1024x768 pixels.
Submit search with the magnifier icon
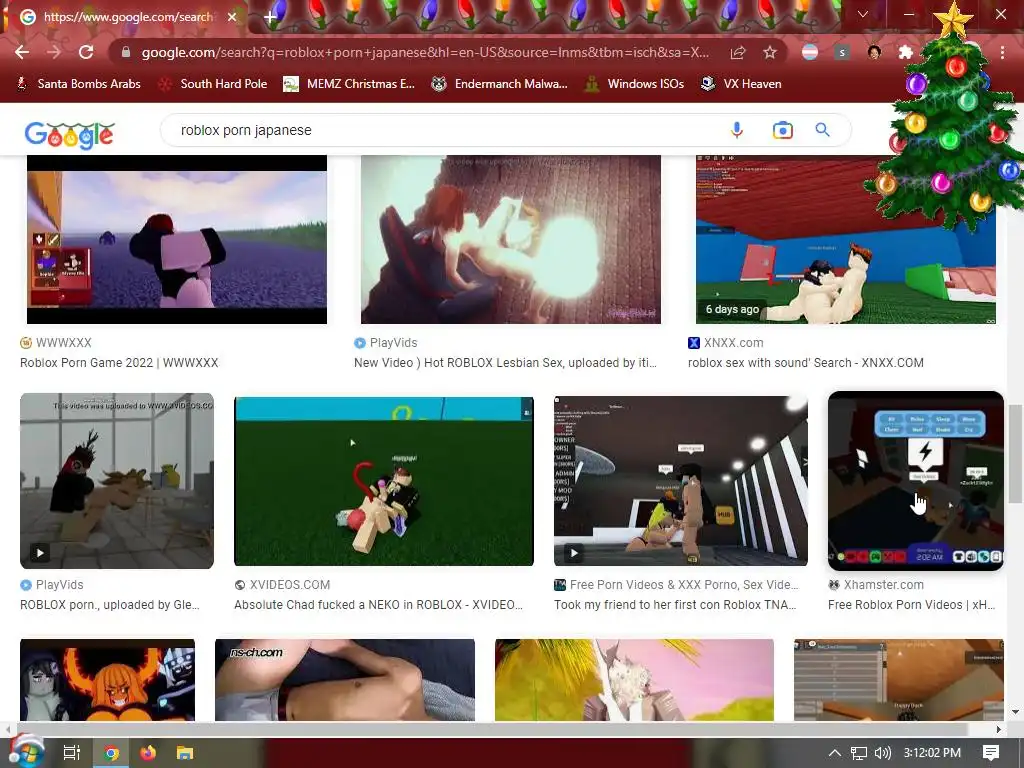pos(823,130)
